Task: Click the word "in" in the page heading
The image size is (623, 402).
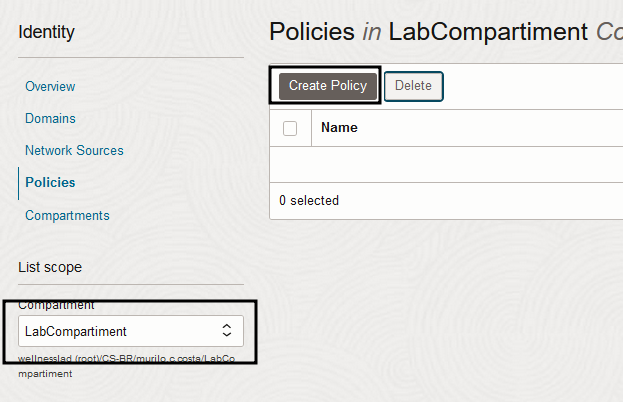Action: [371, 32]
